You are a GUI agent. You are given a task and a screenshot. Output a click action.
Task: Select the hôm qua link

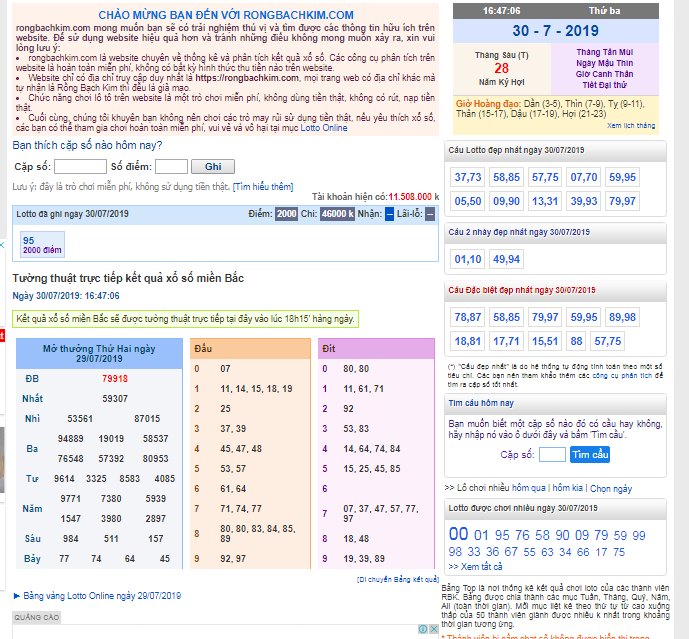(529, 488)
